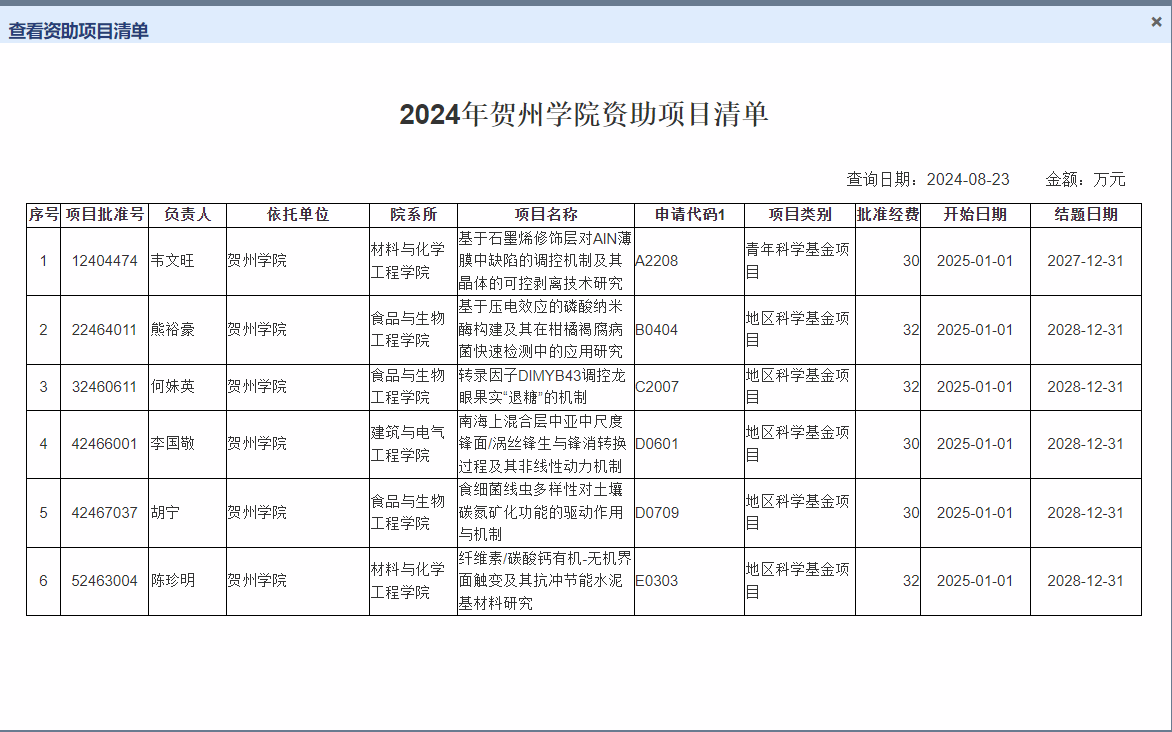Viewport: 1172px width, 732px height.
Task: Click the title 2024年贺州学院资助项目清单
Action: pyautogui.click(x=584, y=115)
